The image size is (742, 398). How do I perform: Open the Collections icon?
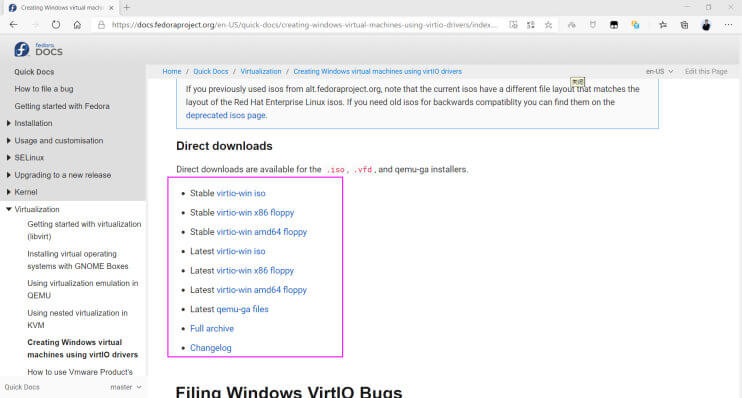(x=684, y=25)
